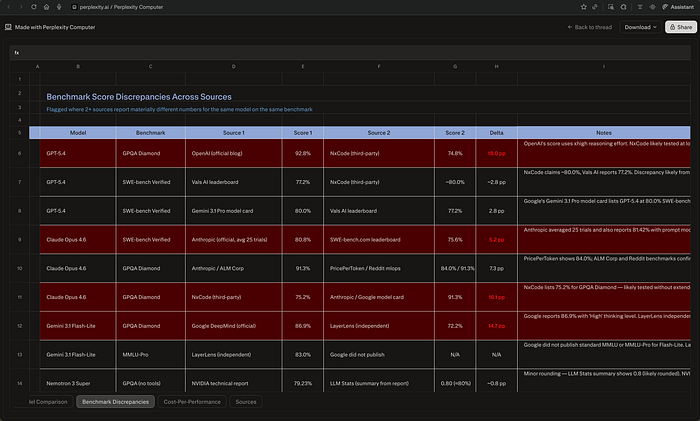Select the red 18.0 pp delta cell
This screenshot has height=421, width=700.
point(496,153)
